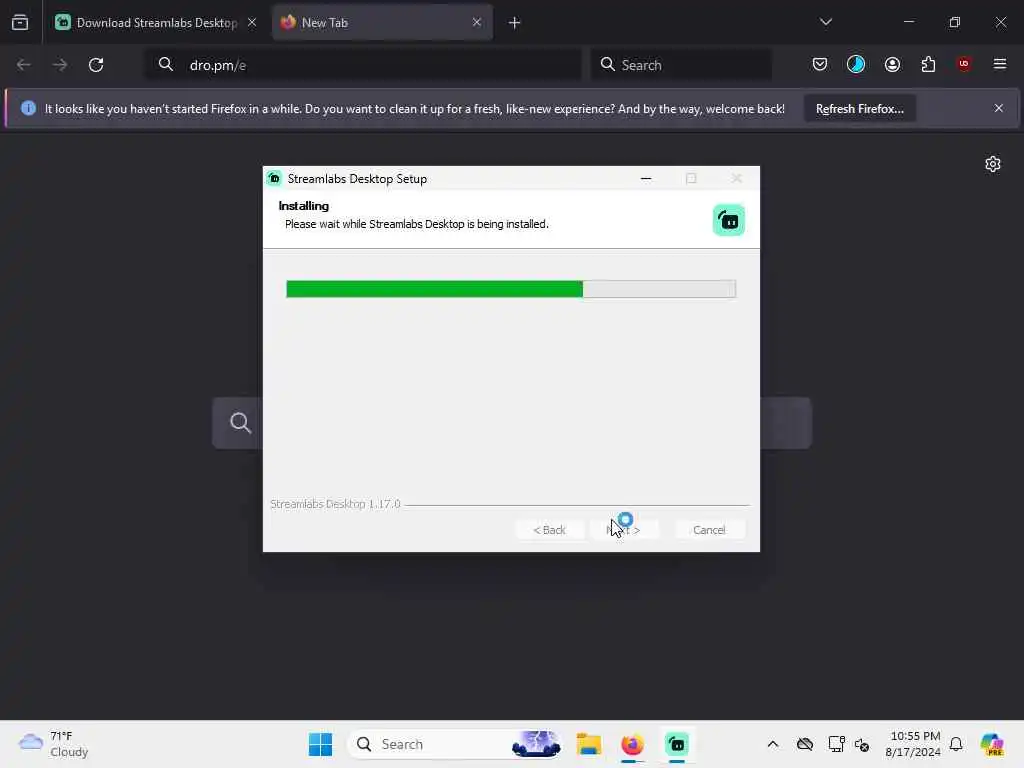Open File Explorer from the taskbar
The width and height of the screenshot is (1024, 768).
click(588, 744)
